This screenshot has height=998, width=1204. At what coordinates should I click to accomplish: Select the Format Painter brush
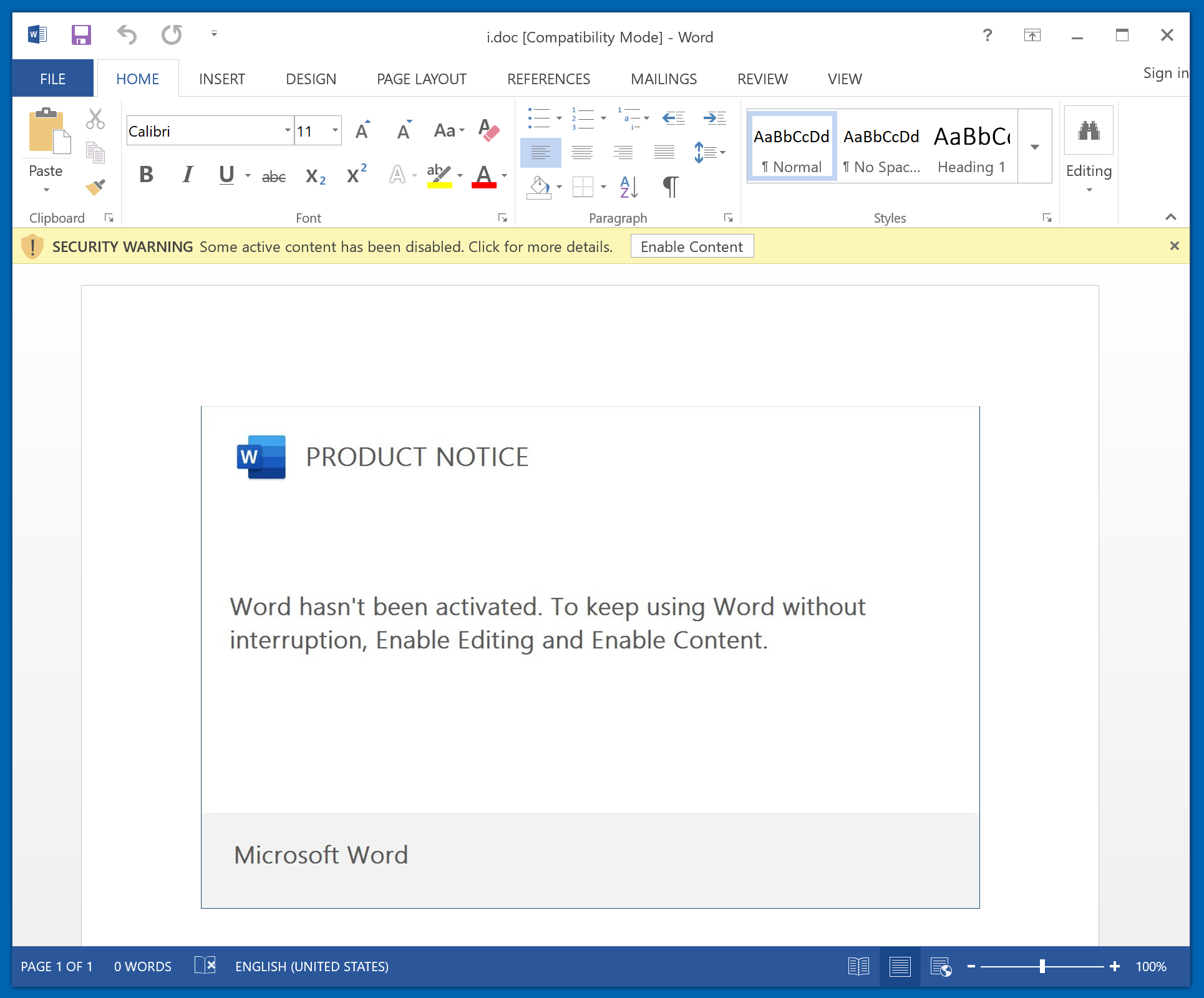click(95, 187)
